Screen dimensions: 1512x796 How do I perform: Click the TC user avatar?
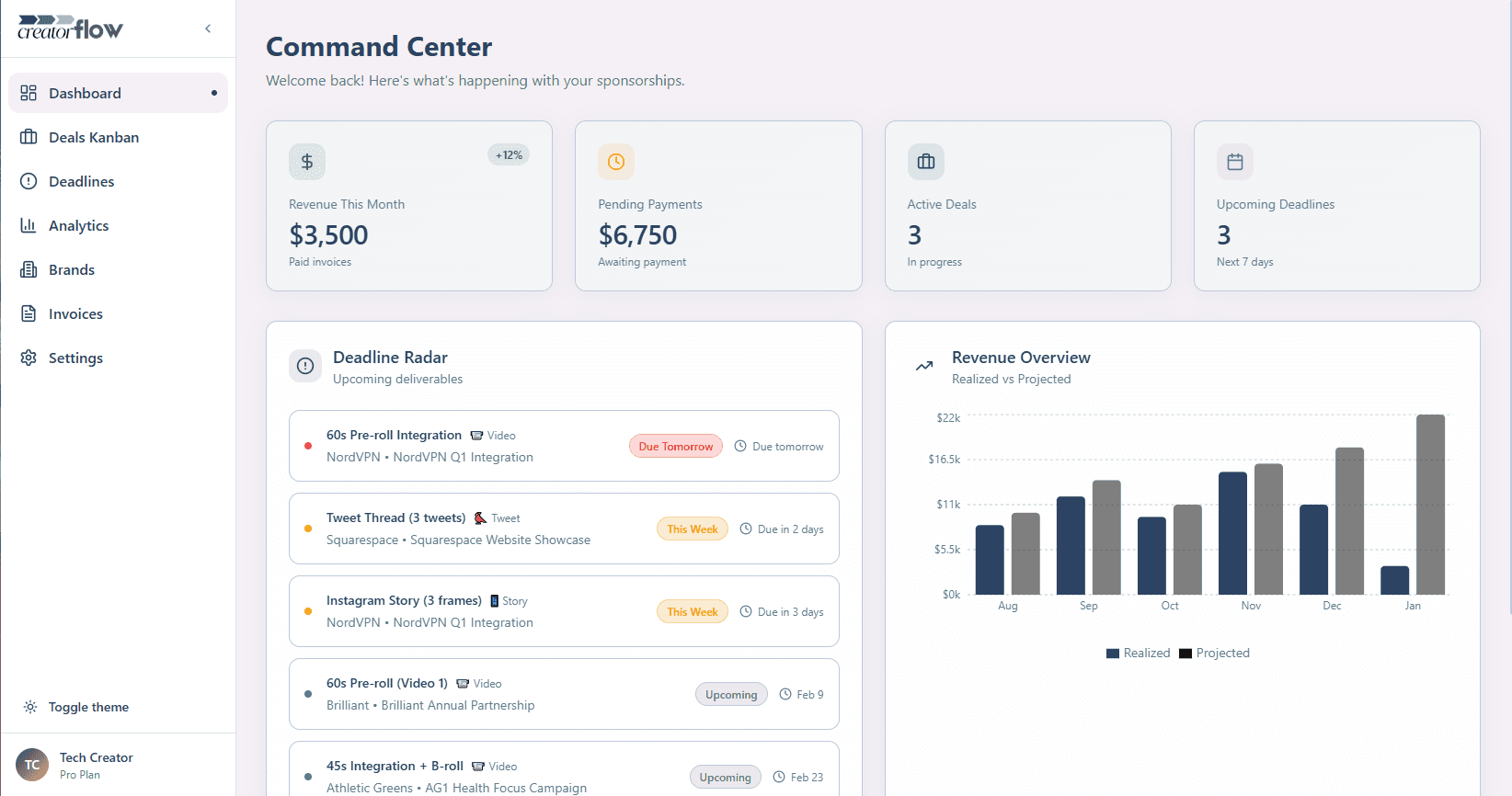pos(32,765)
